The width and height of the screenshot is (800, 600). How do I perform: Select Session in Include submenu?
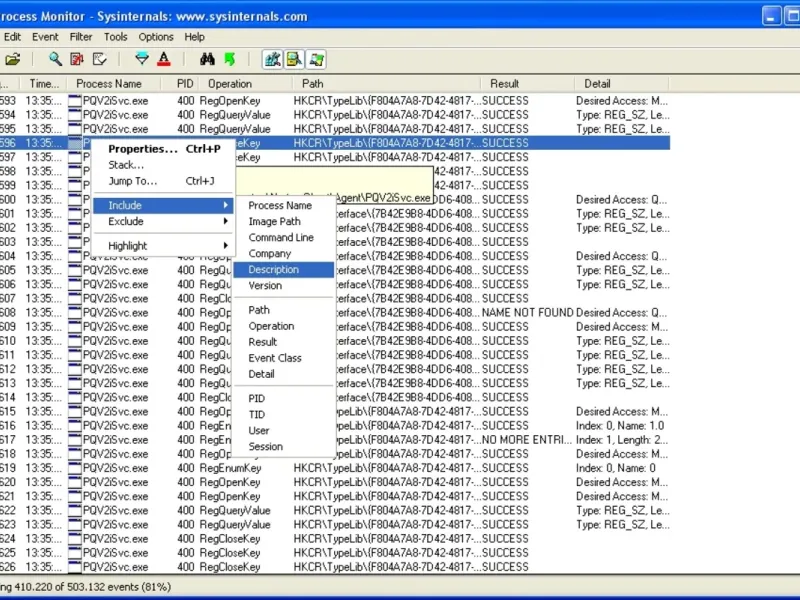point(284,446)
